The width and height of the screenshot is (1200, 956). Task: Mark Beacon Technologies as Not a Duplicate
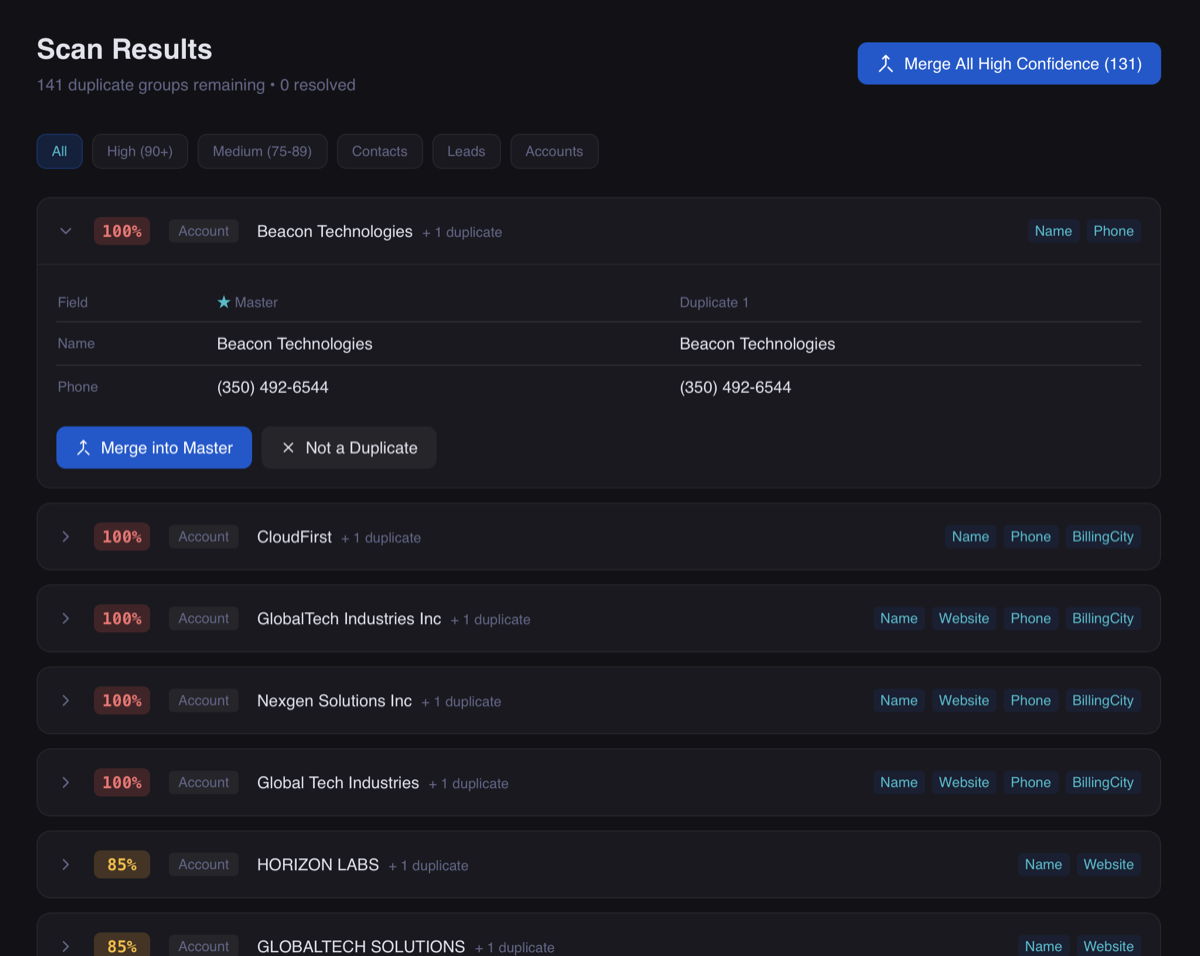click(349, 448)
